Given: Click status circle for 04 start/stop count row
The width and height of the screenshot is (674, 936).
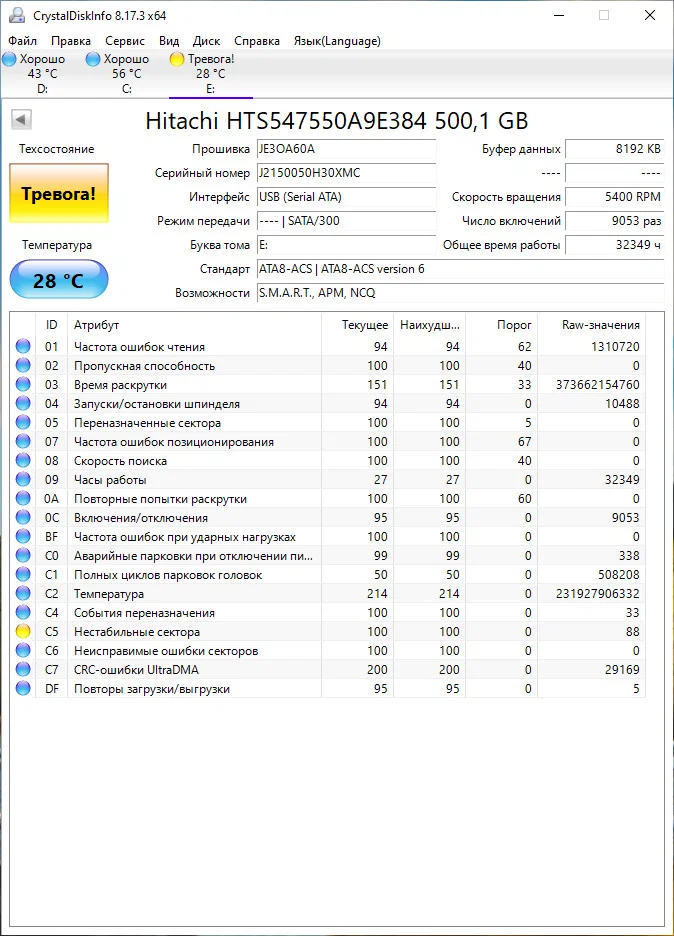Looking at the screenshot, I should click(23, 404).
